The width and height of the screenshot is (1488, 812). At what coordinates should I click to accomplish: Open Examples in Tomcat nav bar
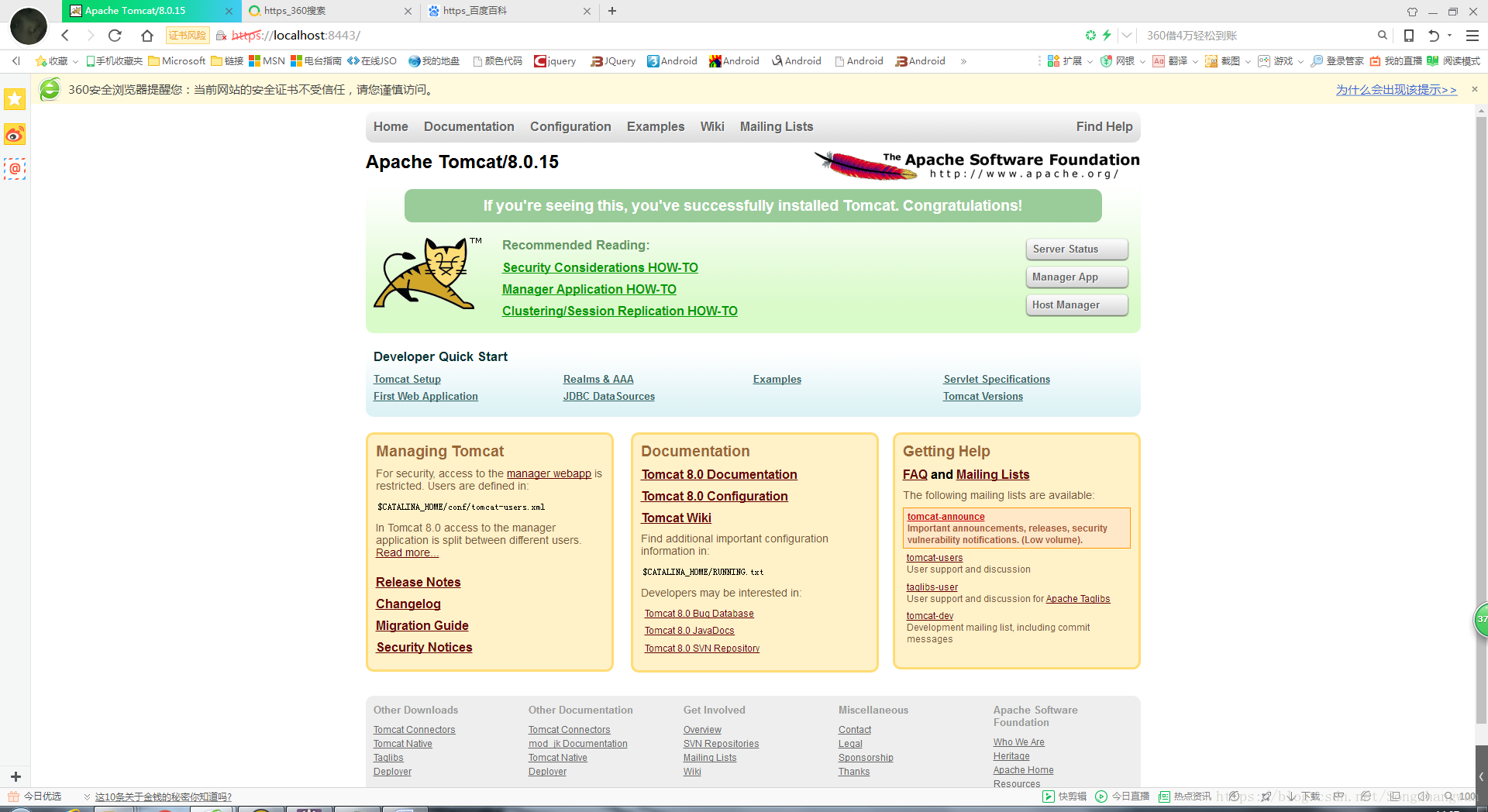(x=656, y=126)
